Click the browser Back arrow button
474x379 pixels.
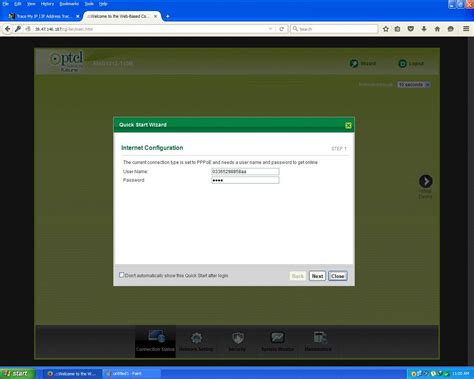pos(7,29)
